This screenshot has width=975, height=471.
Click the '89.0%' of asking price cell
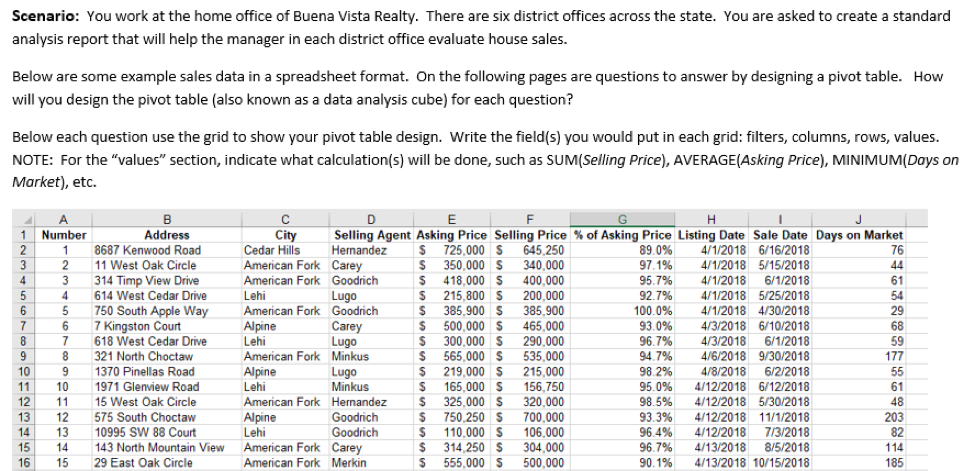622,250
